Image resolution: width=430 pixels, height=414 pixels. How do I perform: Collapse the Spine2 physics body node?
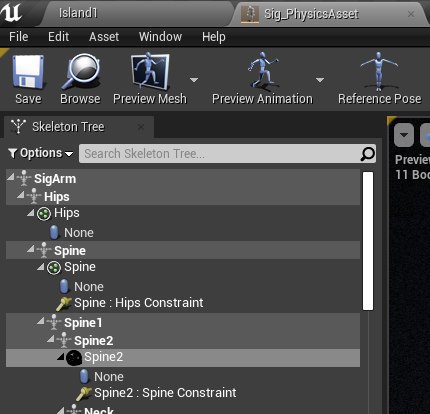[x=61, y=357]
